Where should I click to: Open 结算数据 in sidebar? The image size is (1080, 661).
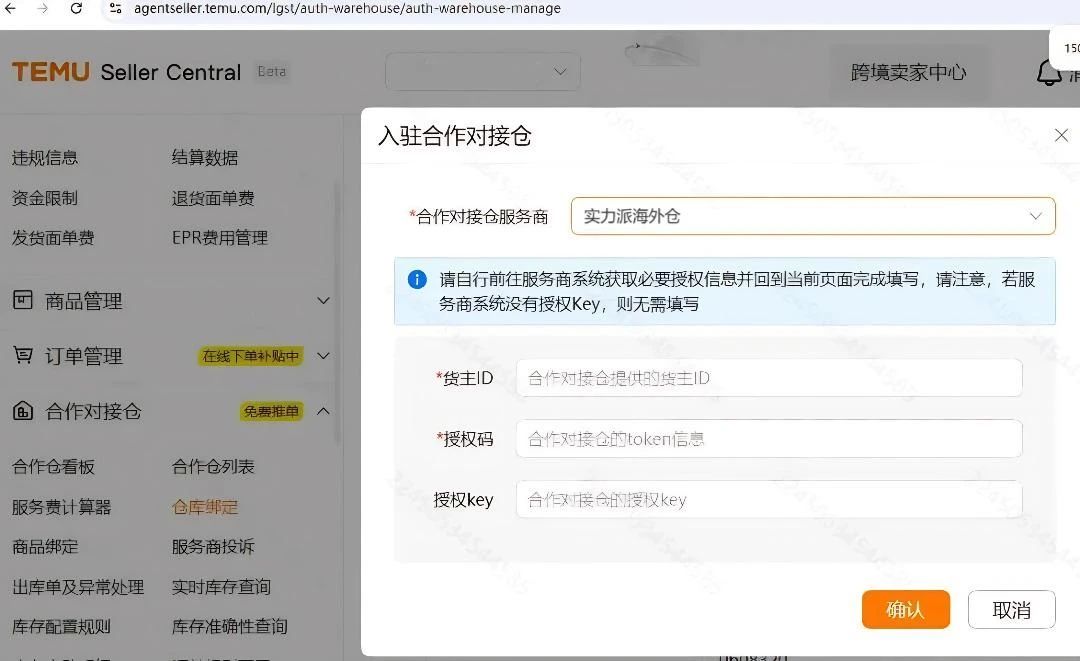[205, 158]
